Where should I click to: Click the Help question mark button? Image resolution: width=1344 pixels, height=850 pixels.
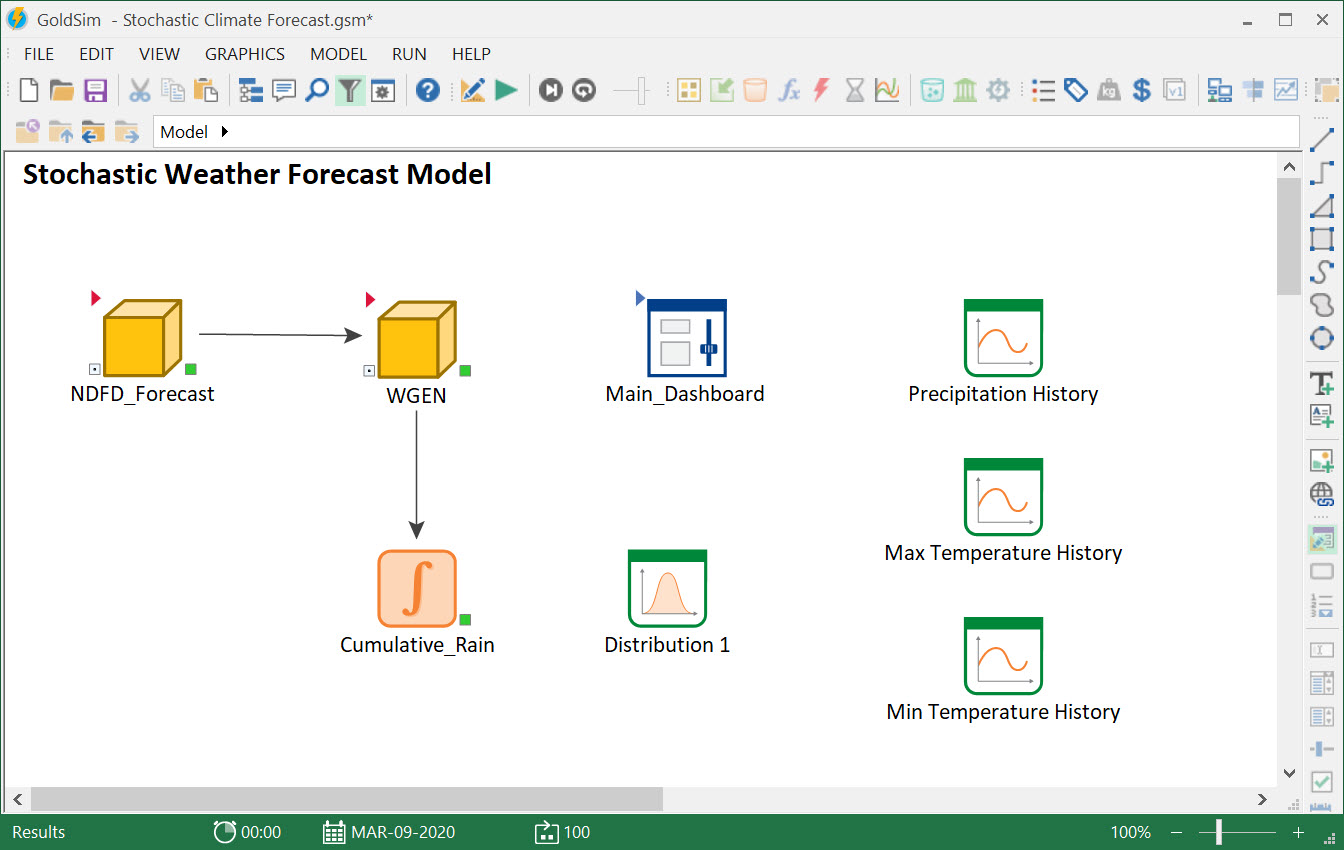[428, 90]
